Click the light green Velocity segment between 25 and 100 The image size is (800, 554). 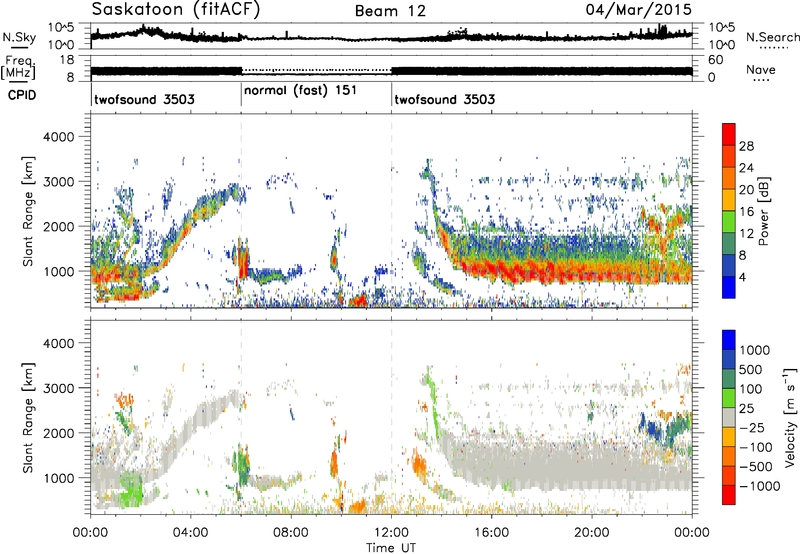(x=729, y=398)
